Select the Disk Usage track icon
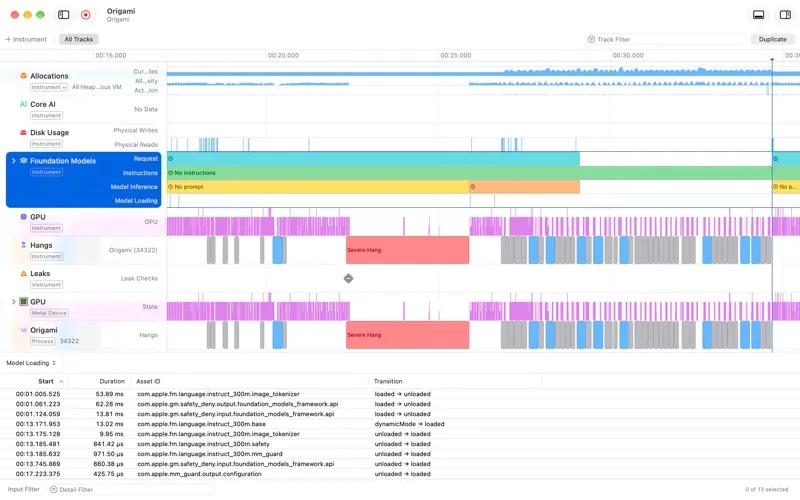Screen dimensions: 800x500 23,132
